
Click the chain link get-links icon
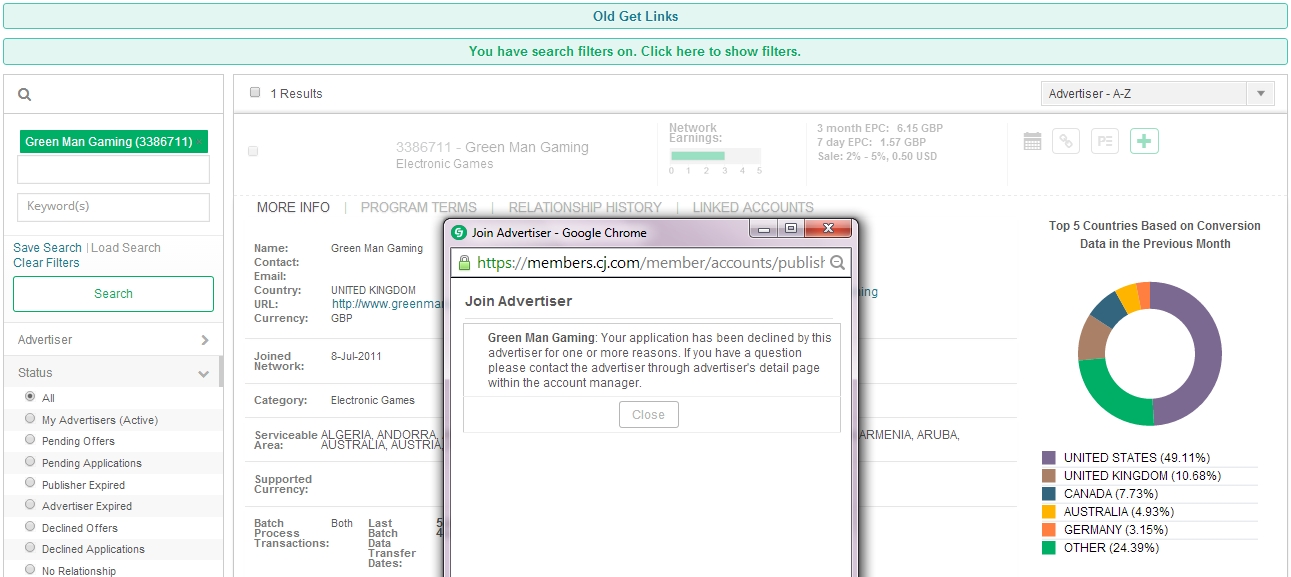coord(1066,142)
